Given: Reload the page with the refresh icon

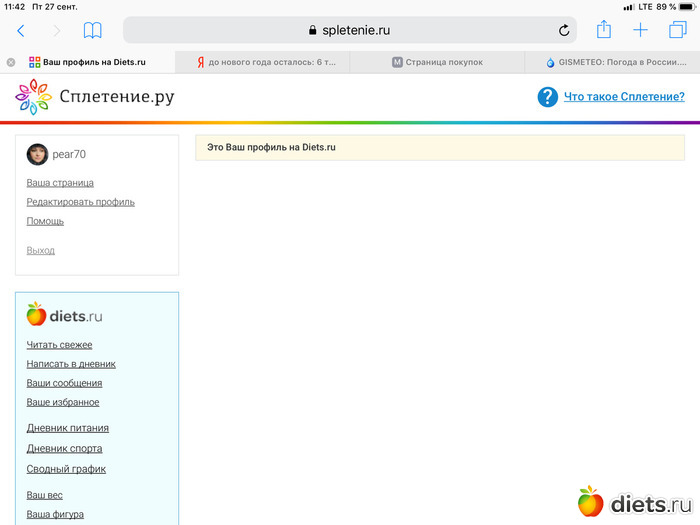Looking at the screenshot, I should (564, 31).
